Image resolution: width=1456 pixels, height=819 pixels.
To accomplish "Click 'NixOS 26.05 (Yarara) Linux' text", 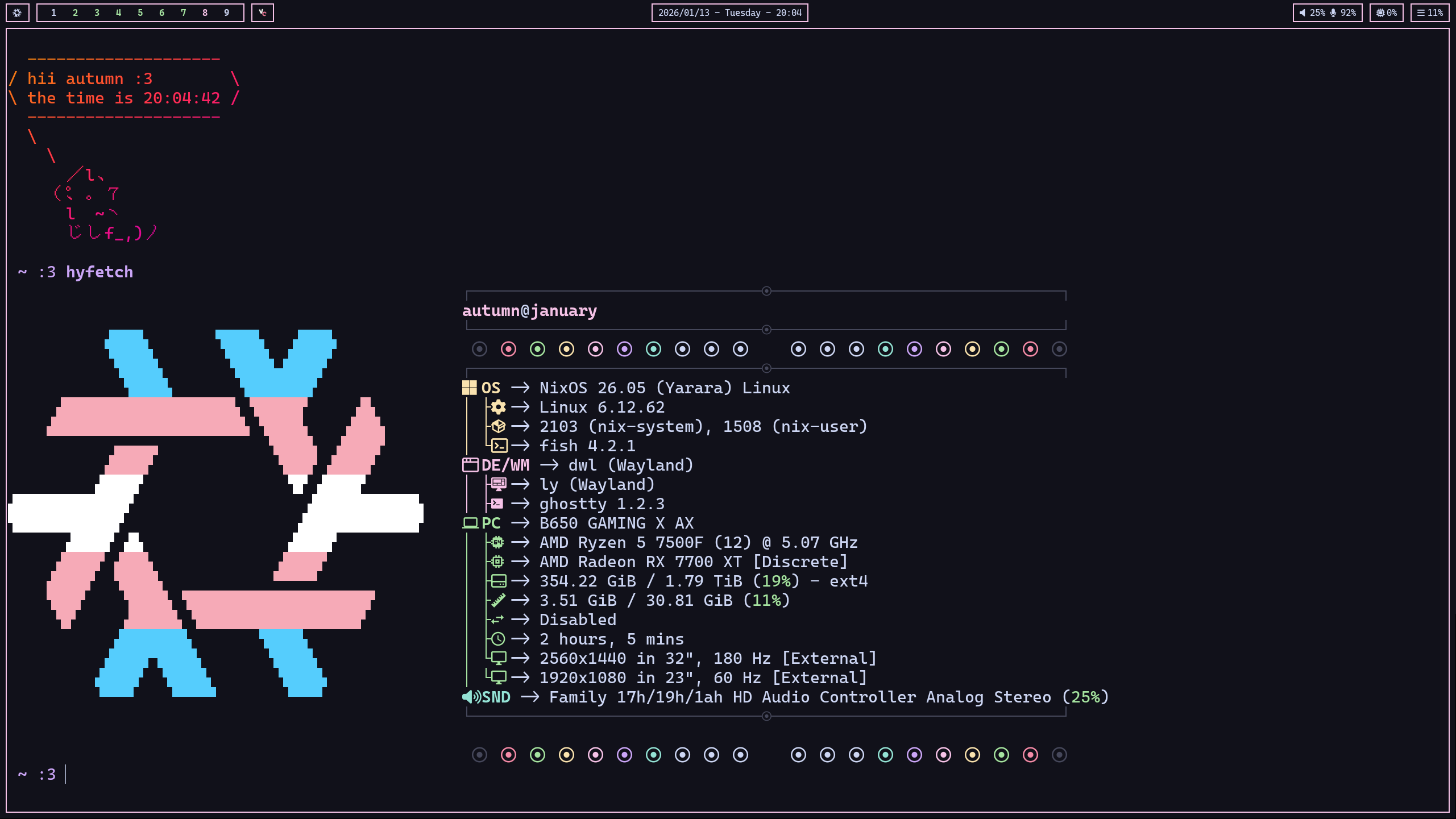I will click(x=665, y=388).
